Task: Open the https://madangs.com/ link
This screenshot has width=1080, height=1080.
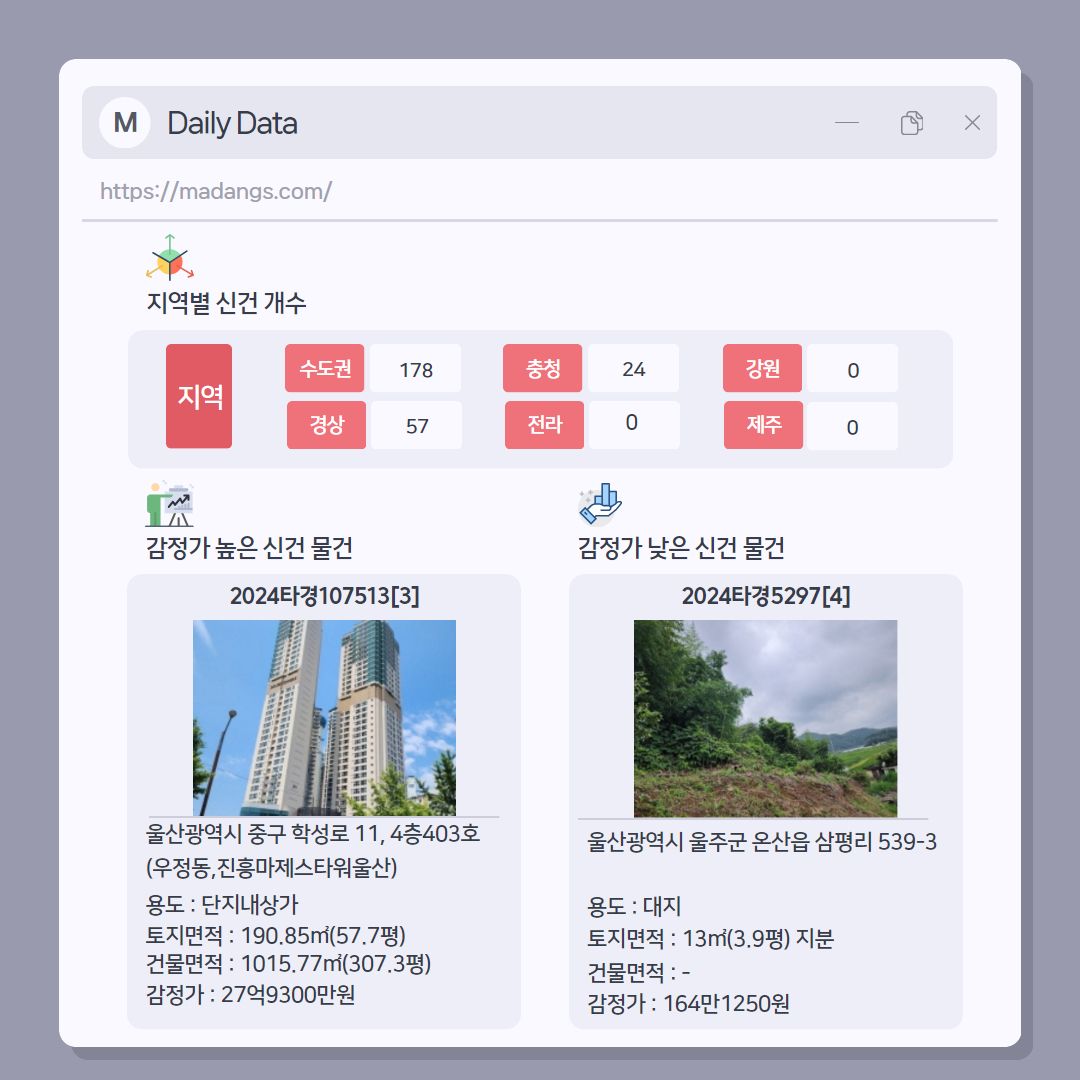Action: tap(216, 191)
